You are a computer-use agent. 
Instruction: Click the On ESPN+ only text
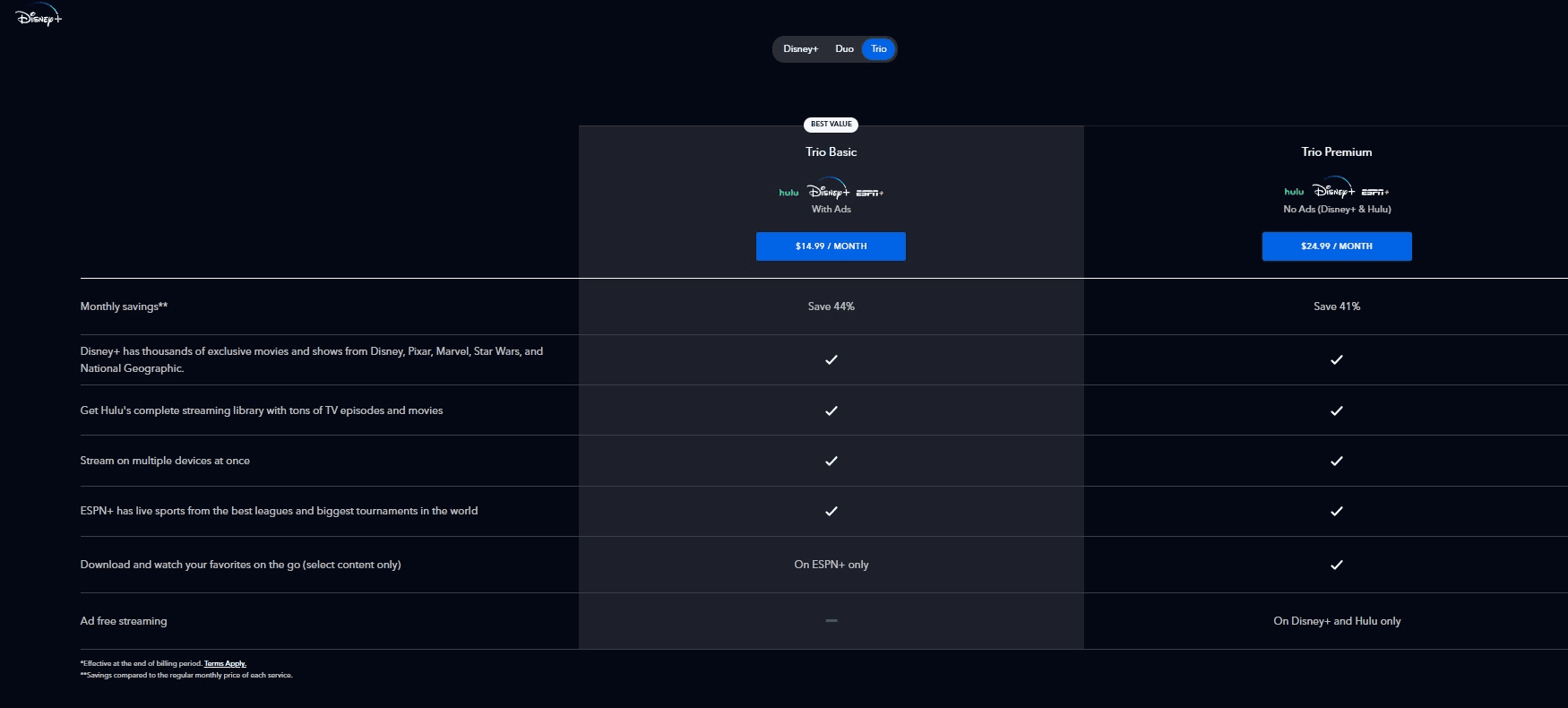[831, 565]
